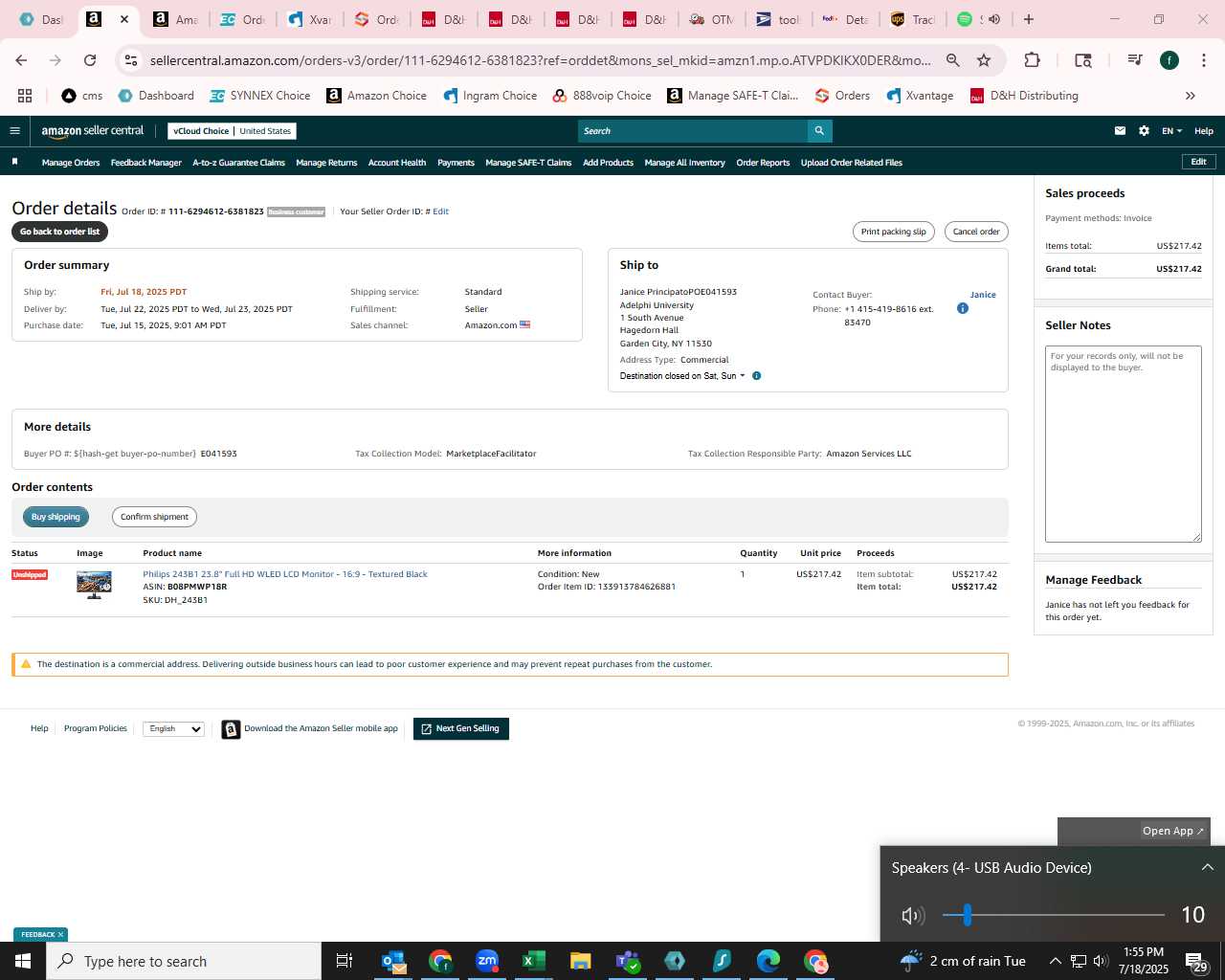Click info icon beside buyer phone number
This screenshot has width=1225, height=980.
963,308
